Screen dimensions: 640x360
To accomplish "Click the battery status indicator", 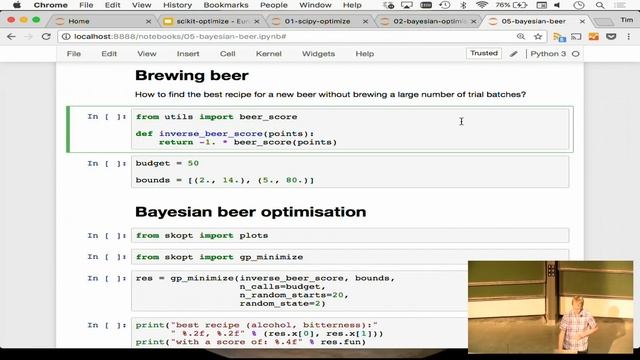I will point(511,5).
